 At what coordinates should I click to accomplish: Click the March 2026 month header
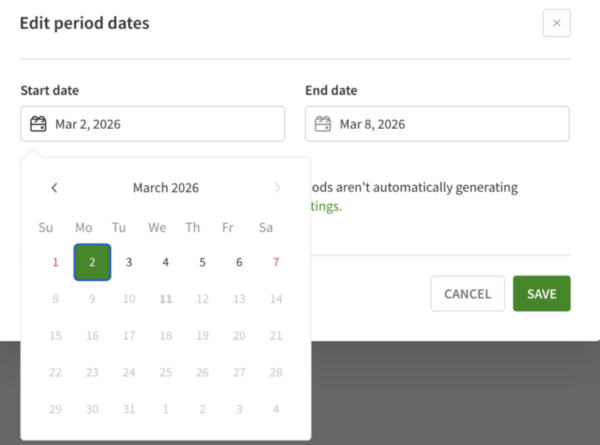point(166,188)
